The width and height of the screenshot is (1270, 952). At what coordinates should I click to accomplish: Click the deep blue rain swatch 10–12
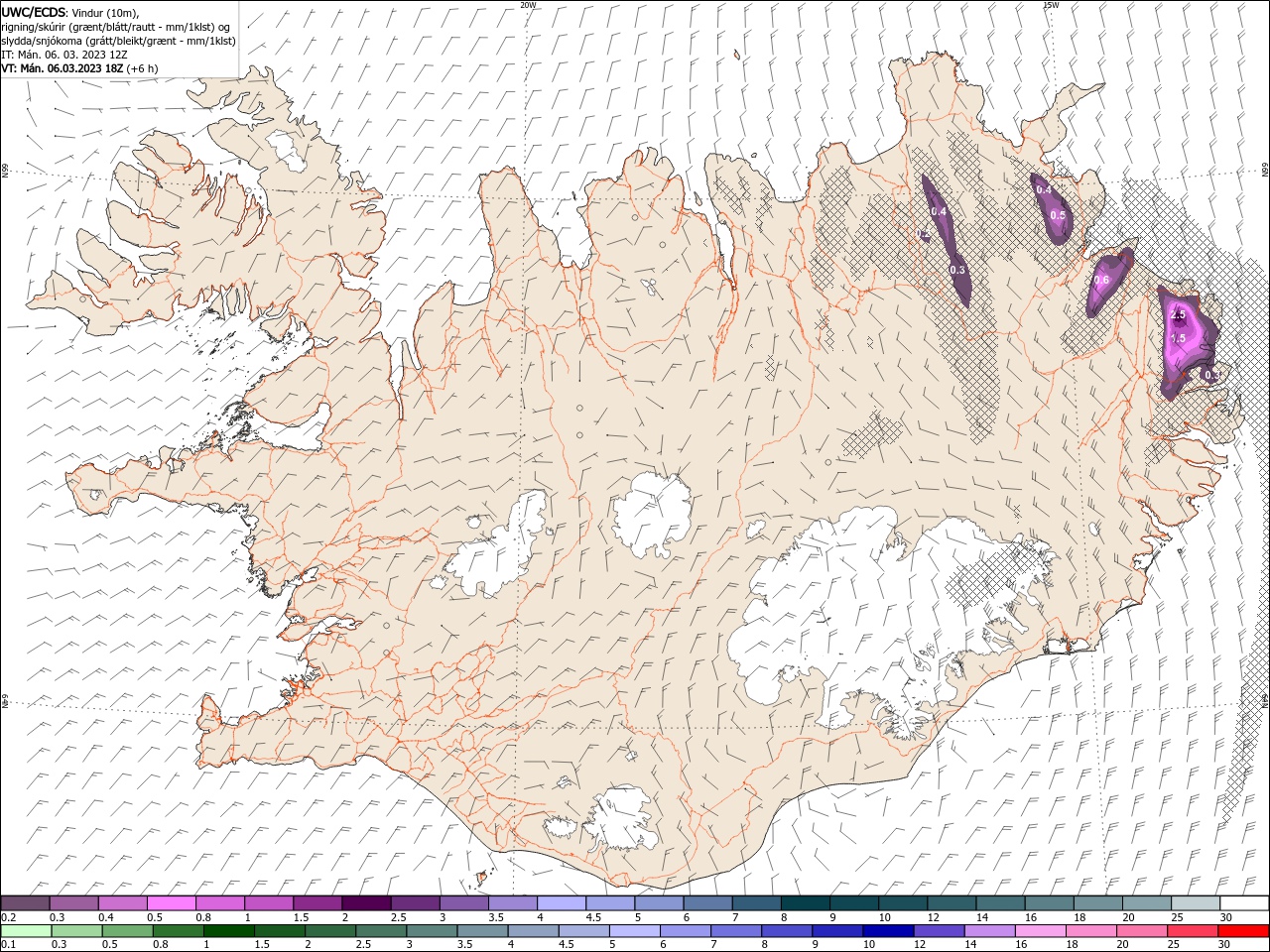click(887, 931)
